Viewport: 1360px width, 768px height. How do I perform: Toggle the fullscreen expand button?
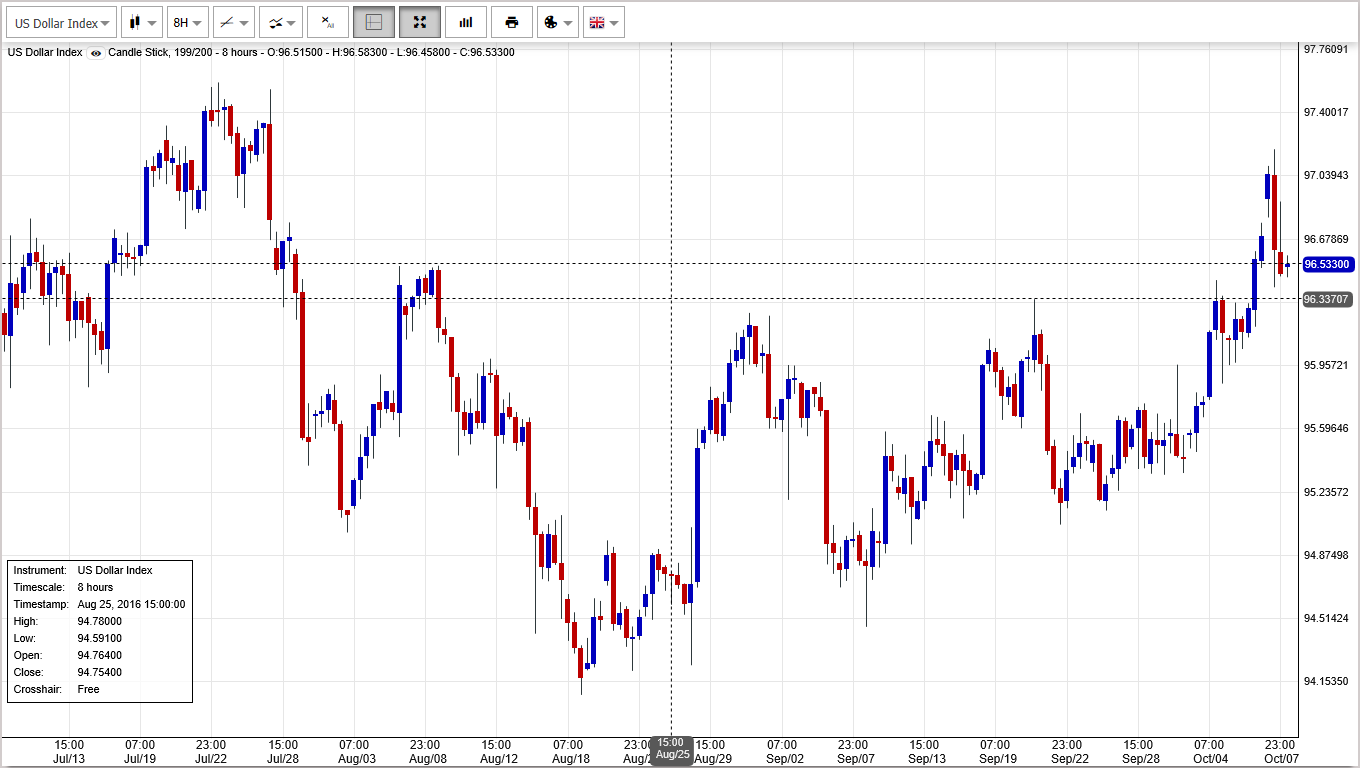point(420,22)
